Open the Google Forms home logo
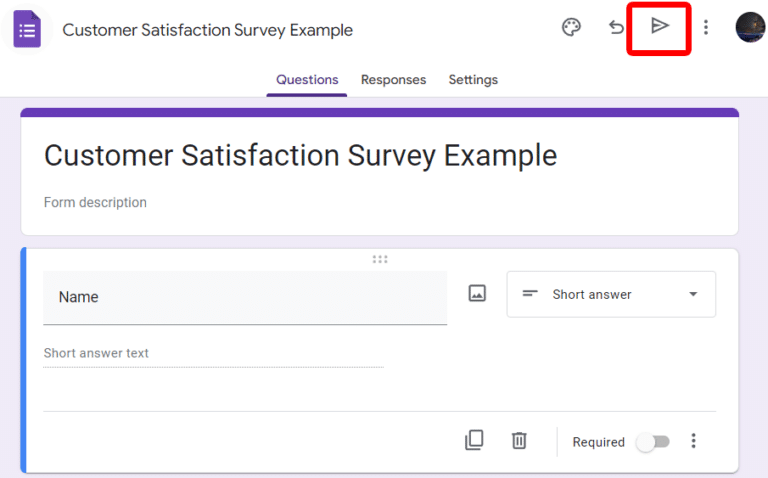This screenshot has height=478, width=768. click(x=27, y=29)
